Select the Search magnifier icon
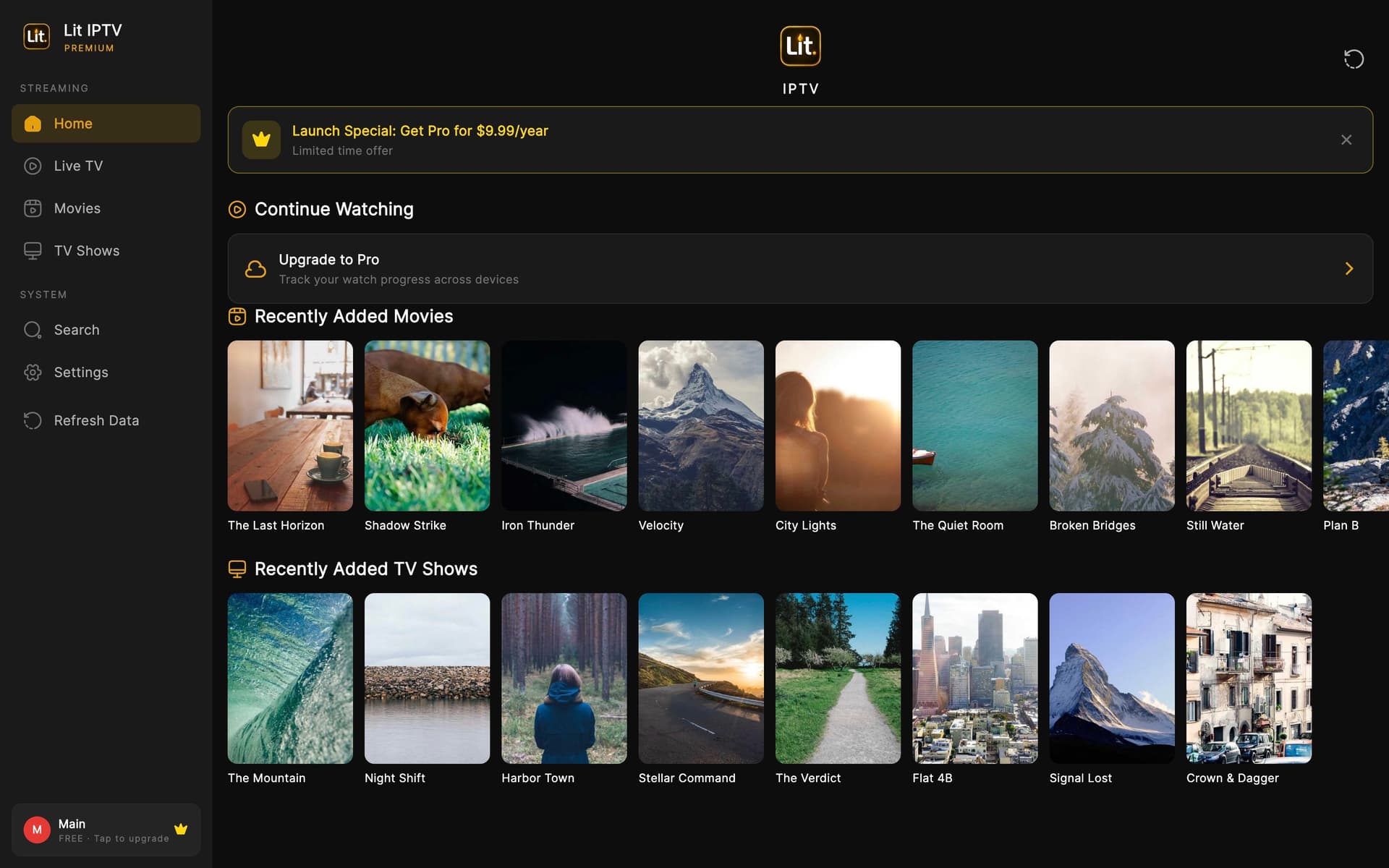 [33, 329]
